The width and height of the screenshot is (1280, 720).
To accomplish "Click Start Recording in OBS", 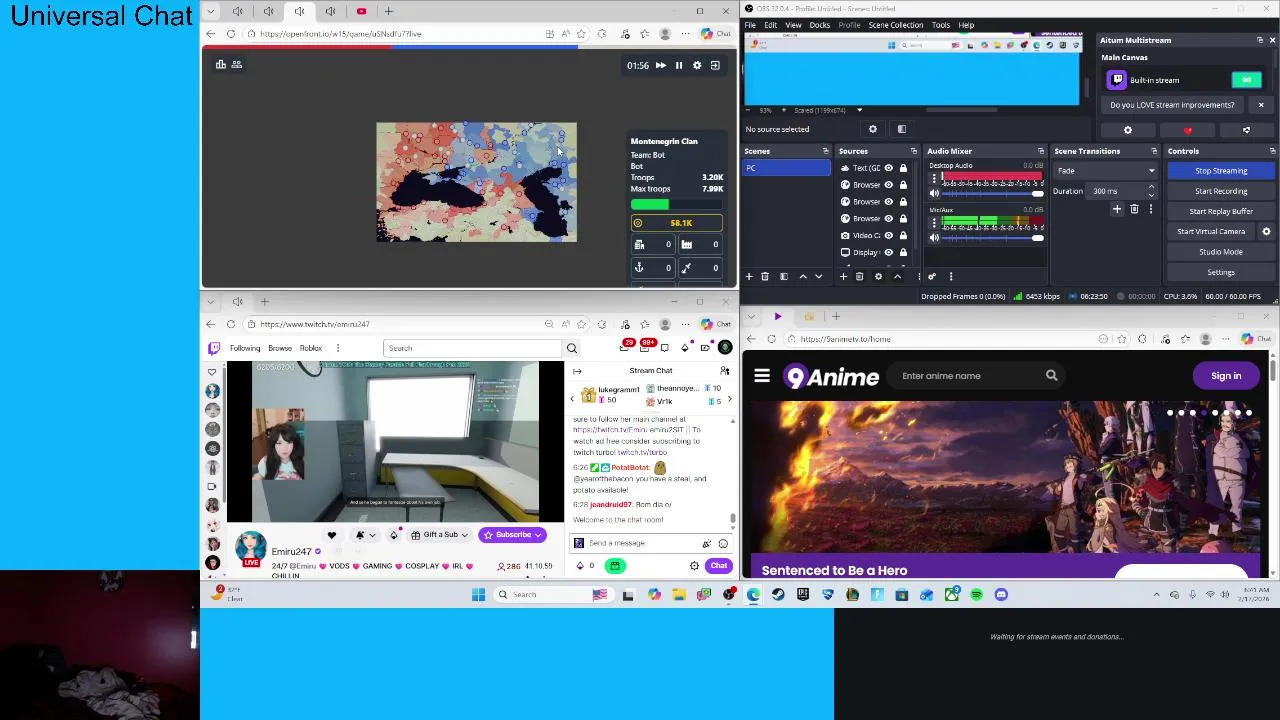I will click(x=1221, y=191).
